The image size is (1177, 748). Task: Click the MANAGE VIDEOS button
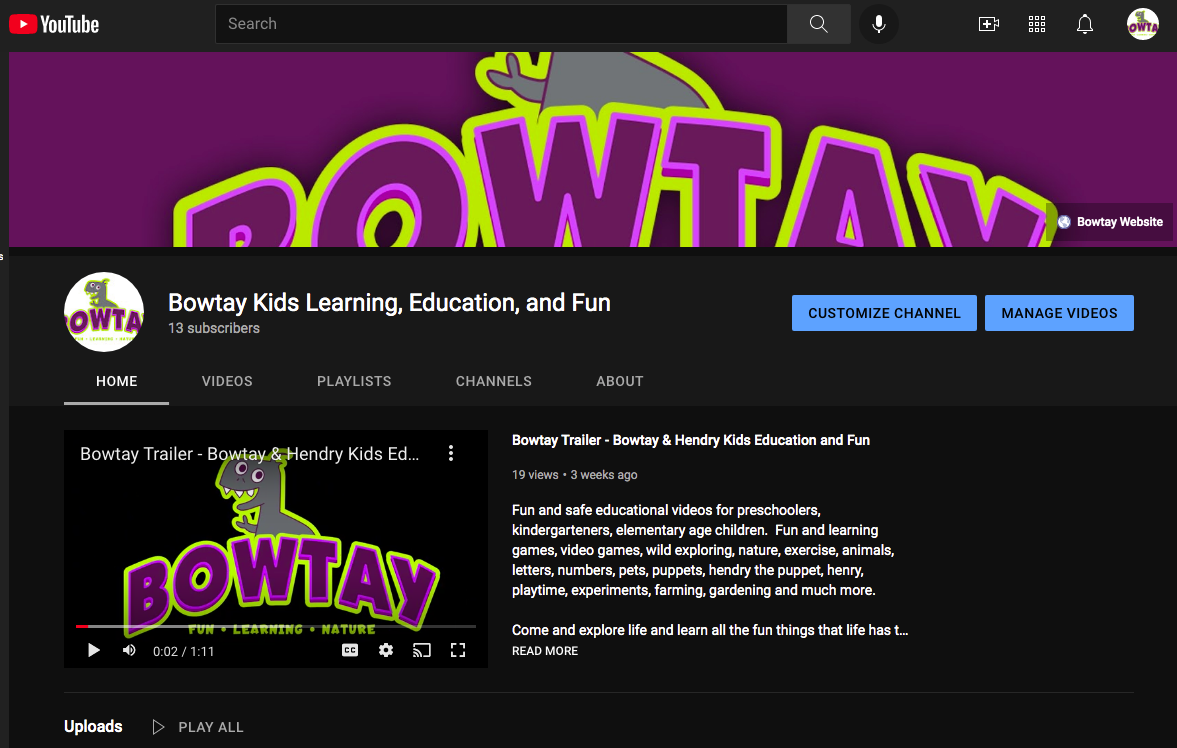point(1059,313)
